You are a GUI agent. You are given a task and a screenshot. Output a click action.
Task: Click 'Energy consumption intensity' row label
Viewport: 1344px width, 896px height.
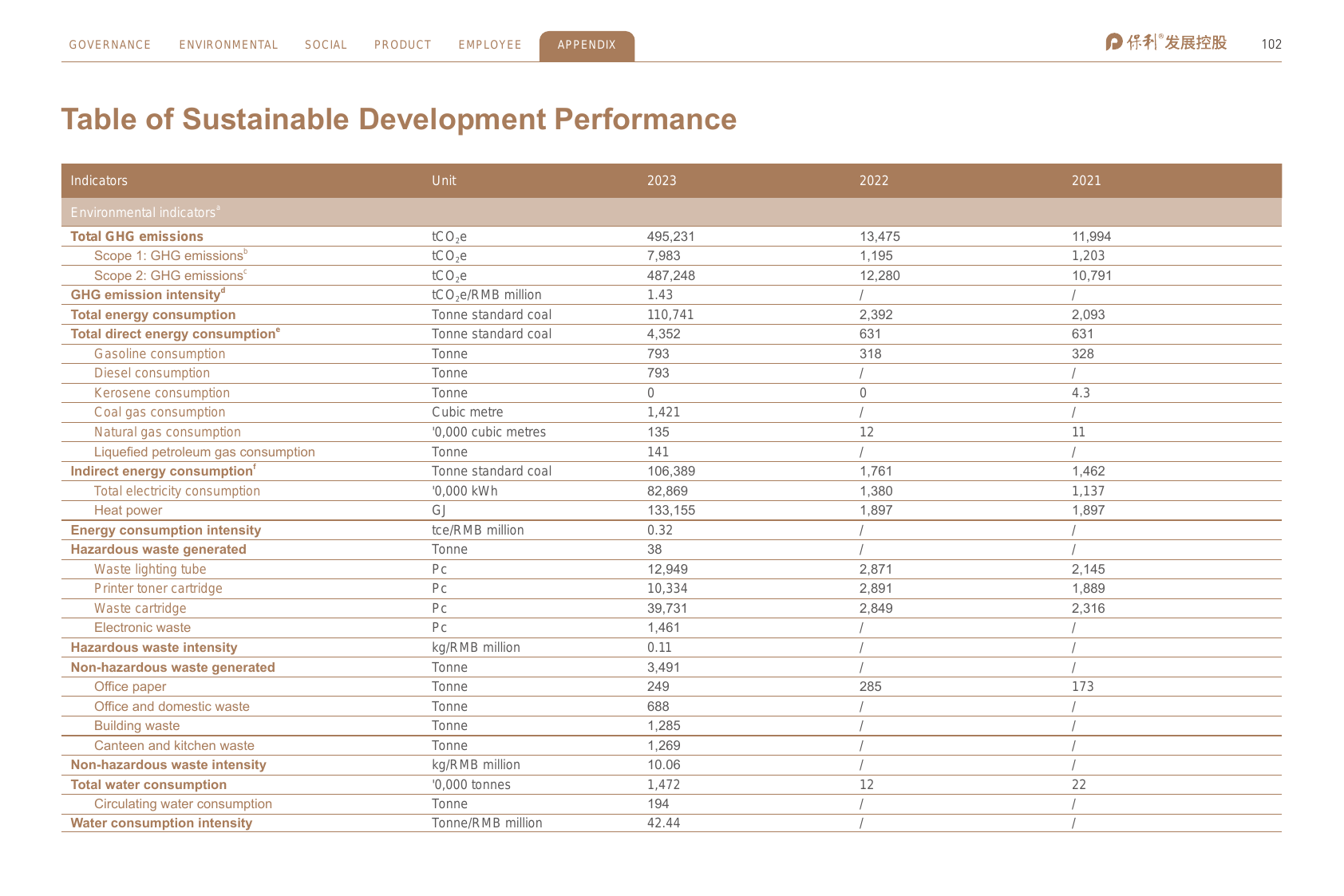(x=166, y=530)
